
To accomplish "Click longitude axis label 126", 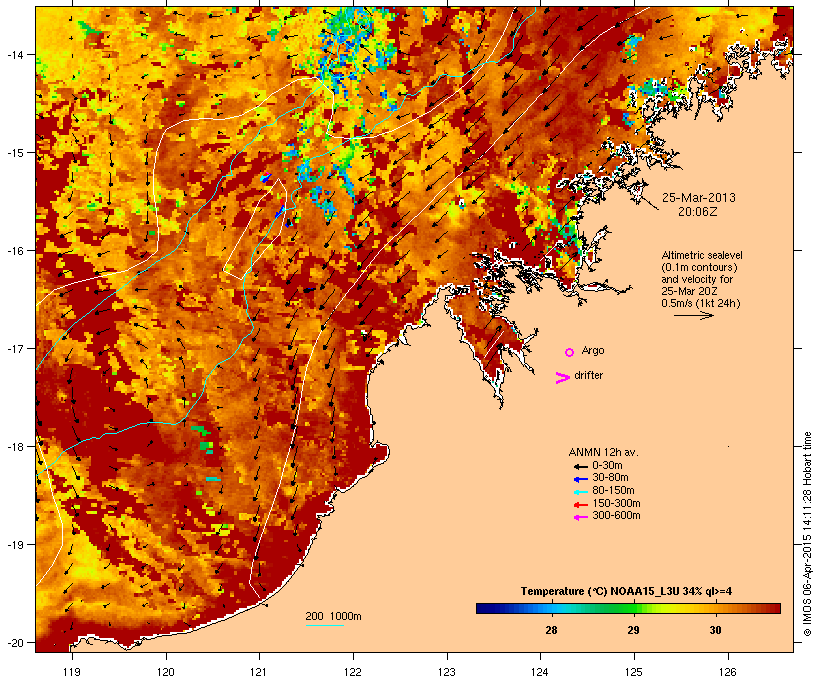I will point(727,672).
